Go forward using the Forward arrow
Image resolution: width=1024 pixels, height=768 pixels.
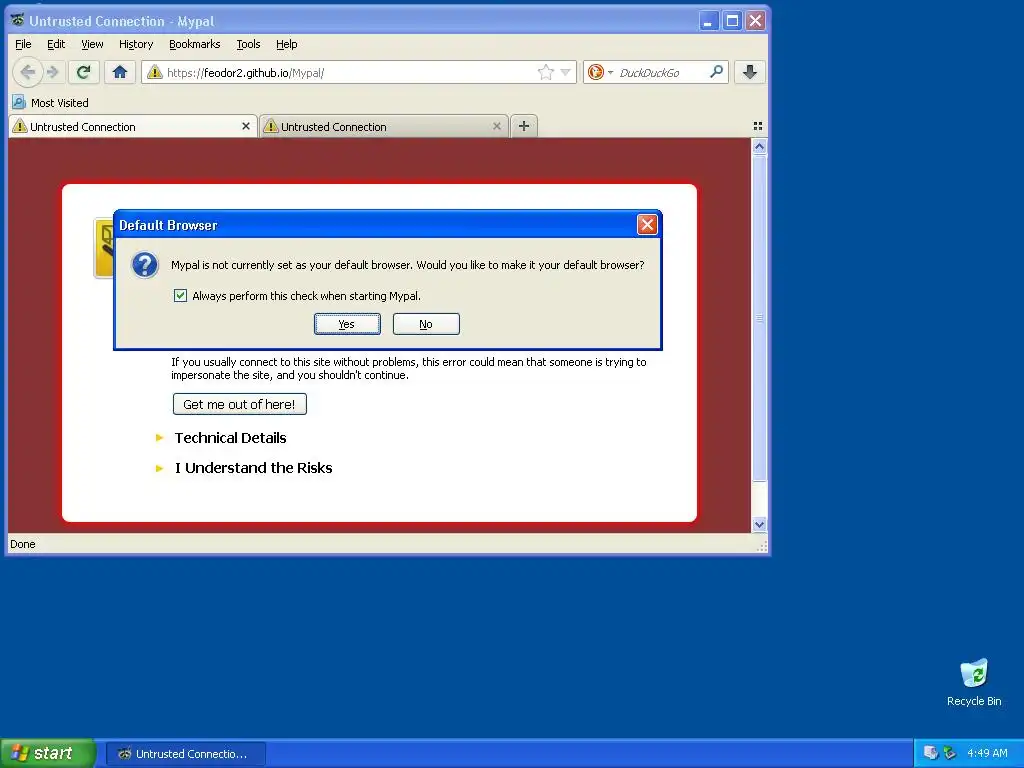(x=54, y=72)
